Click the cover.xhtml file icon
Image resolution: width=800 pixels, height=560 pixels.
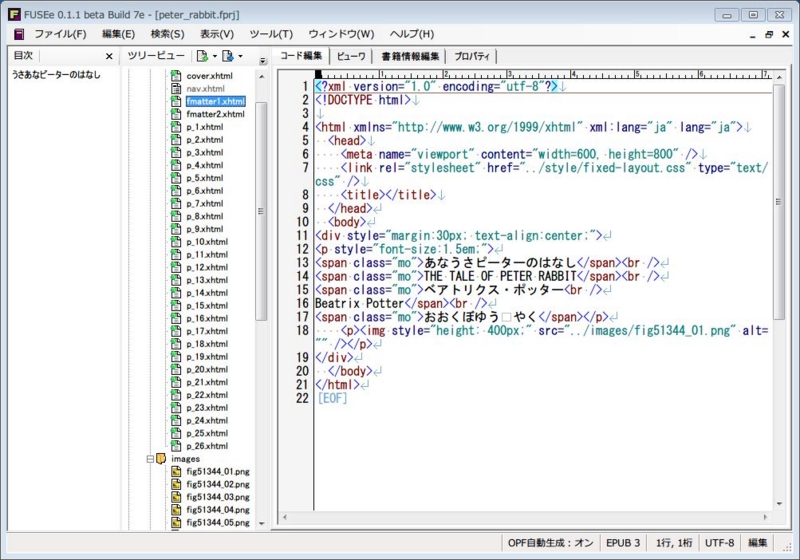tap(176, 75)
